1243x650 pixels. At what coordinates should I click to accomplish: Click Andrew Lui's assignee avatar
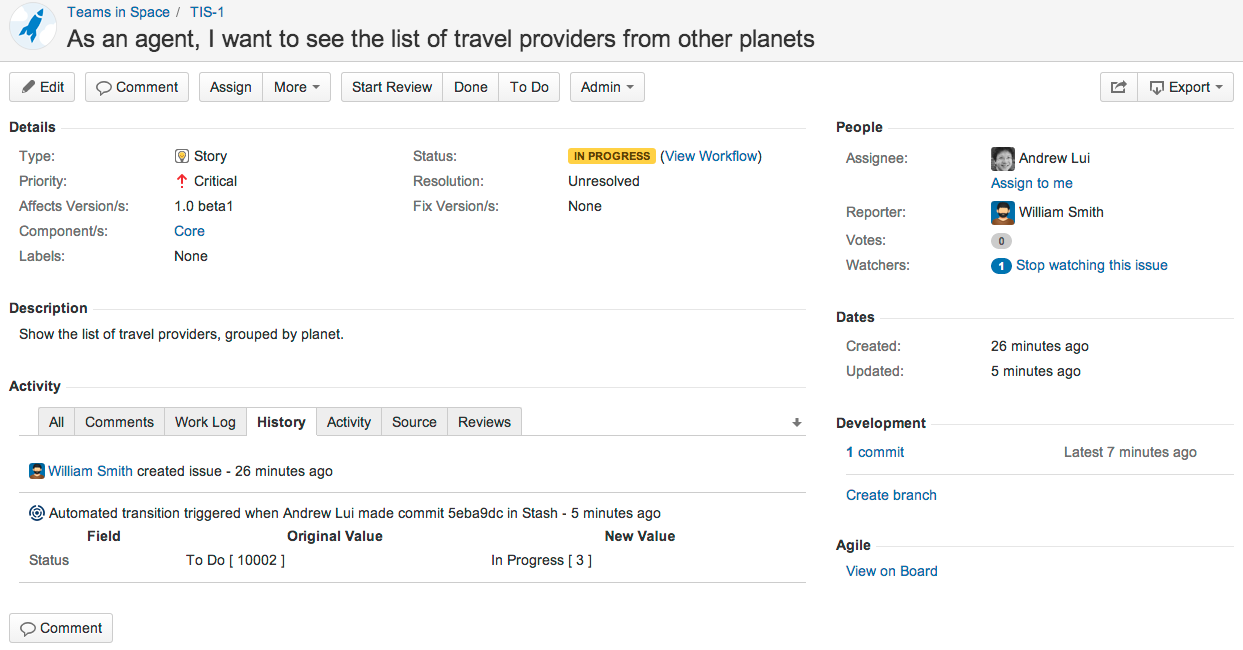1003,159
